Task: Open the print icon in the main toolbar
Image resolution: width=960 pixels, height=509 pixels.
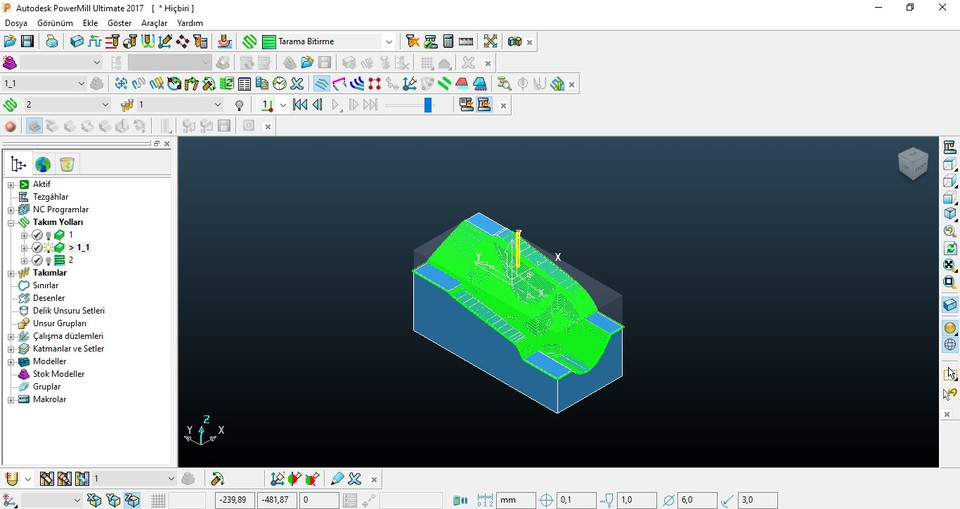Action: click(x=52, y=41)
